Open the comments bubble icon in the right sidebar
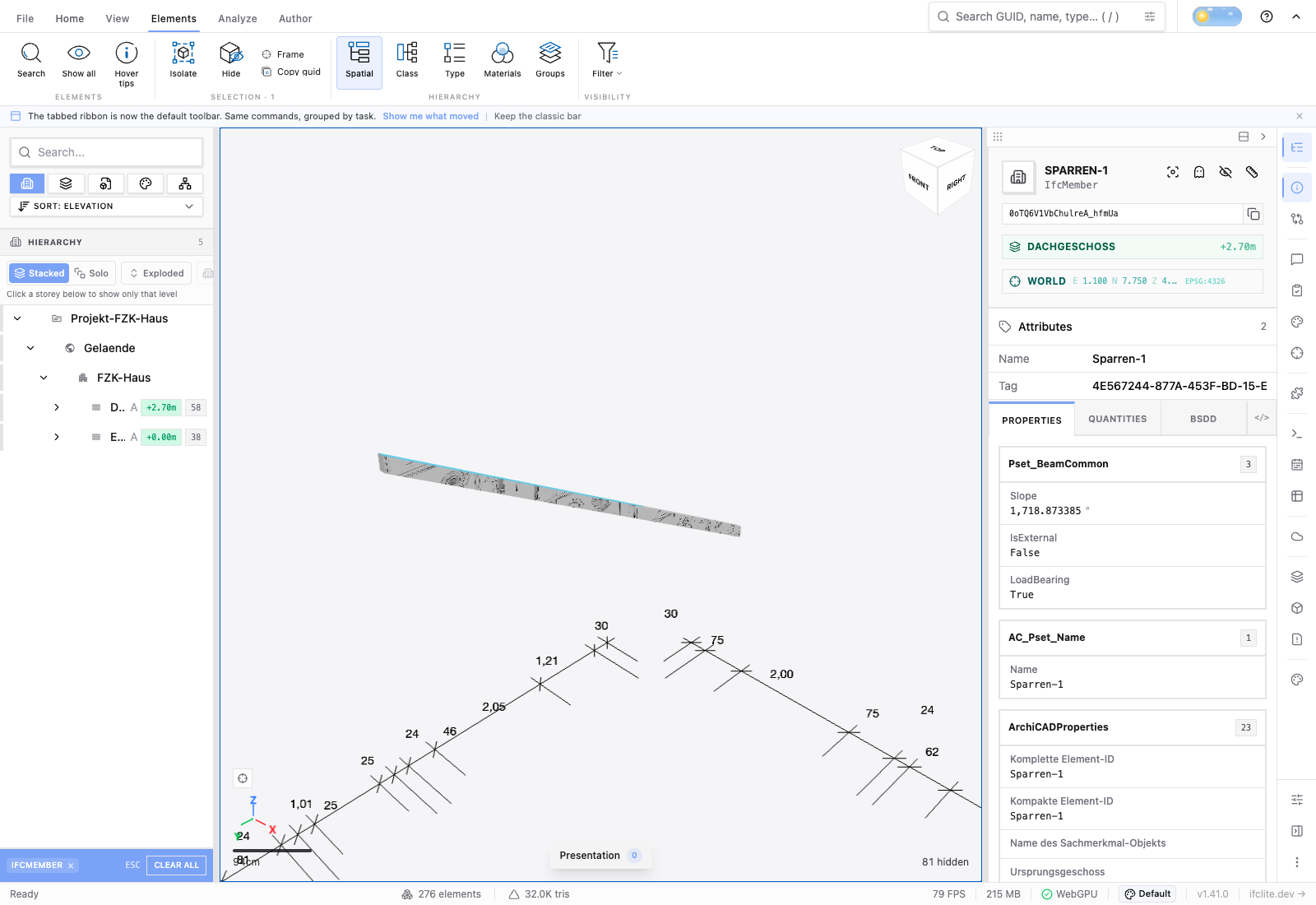1316x905 pixels. [1297, 259]
